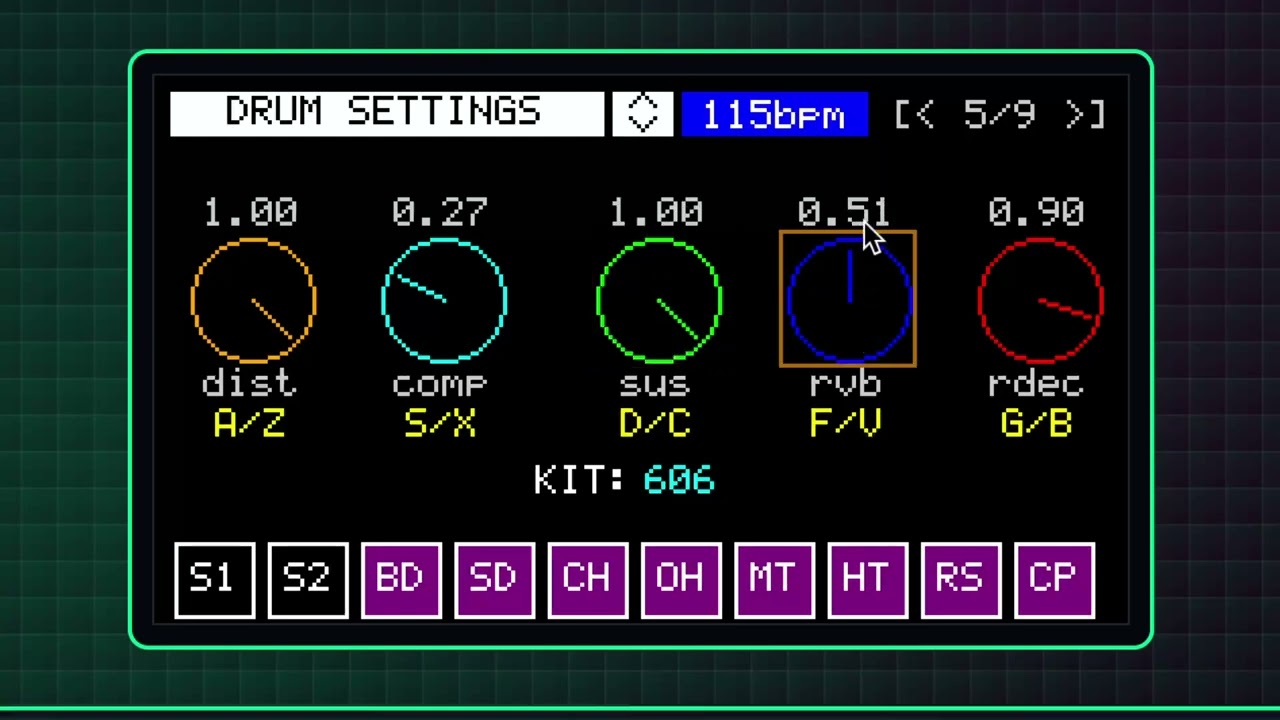Click the D/C key hint
The image size is (1280, 720).
click(x=655, y=425)
